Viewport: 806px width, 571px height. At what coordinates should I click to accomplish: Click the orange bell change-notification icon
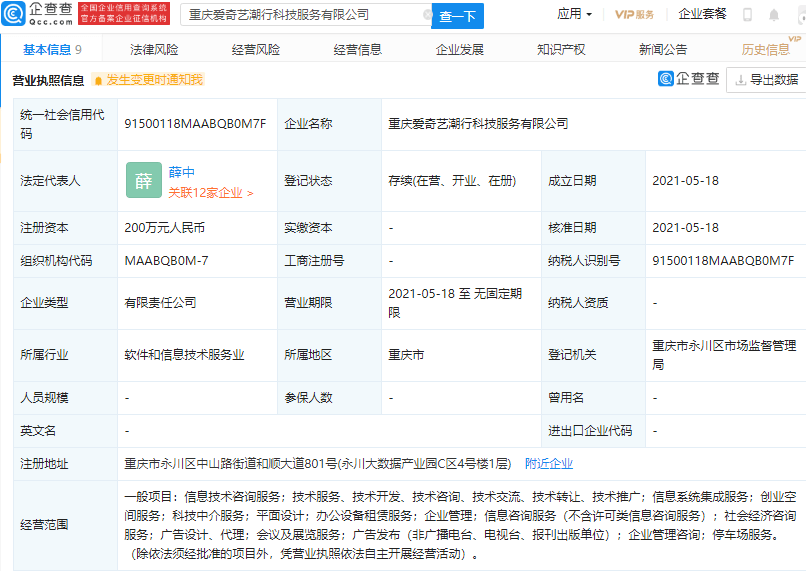(x=98, y=80)
